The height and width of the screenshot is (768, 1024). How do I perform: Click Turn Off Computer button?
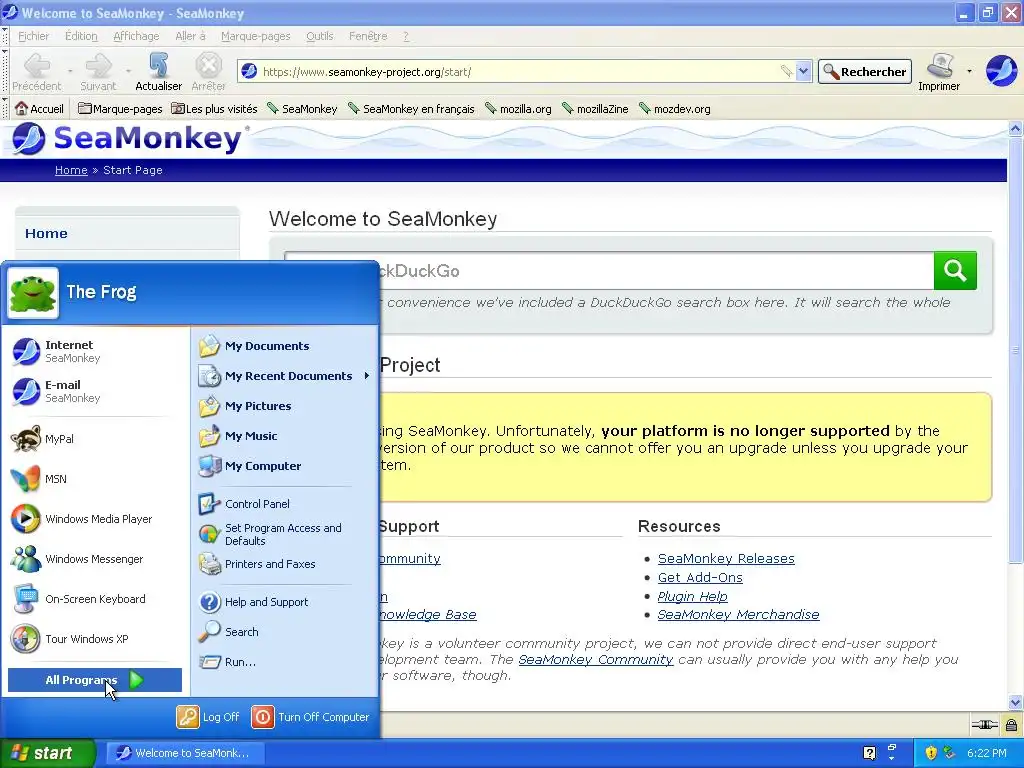[x=310, y=716]
